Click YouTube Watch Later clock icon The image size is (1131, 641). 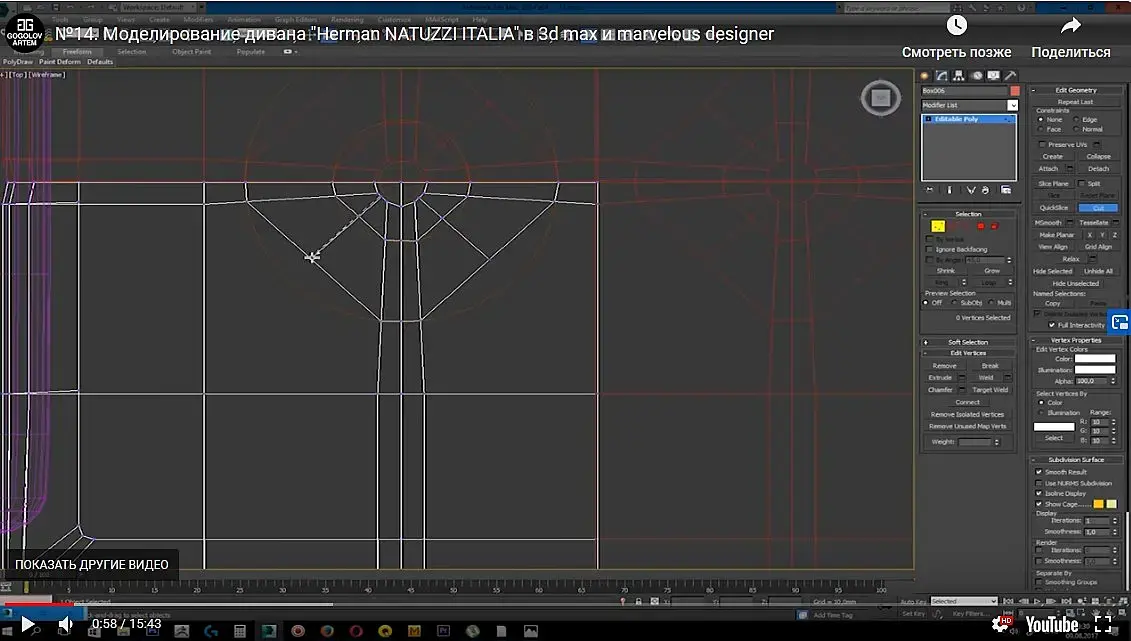[x=956, y=26]
